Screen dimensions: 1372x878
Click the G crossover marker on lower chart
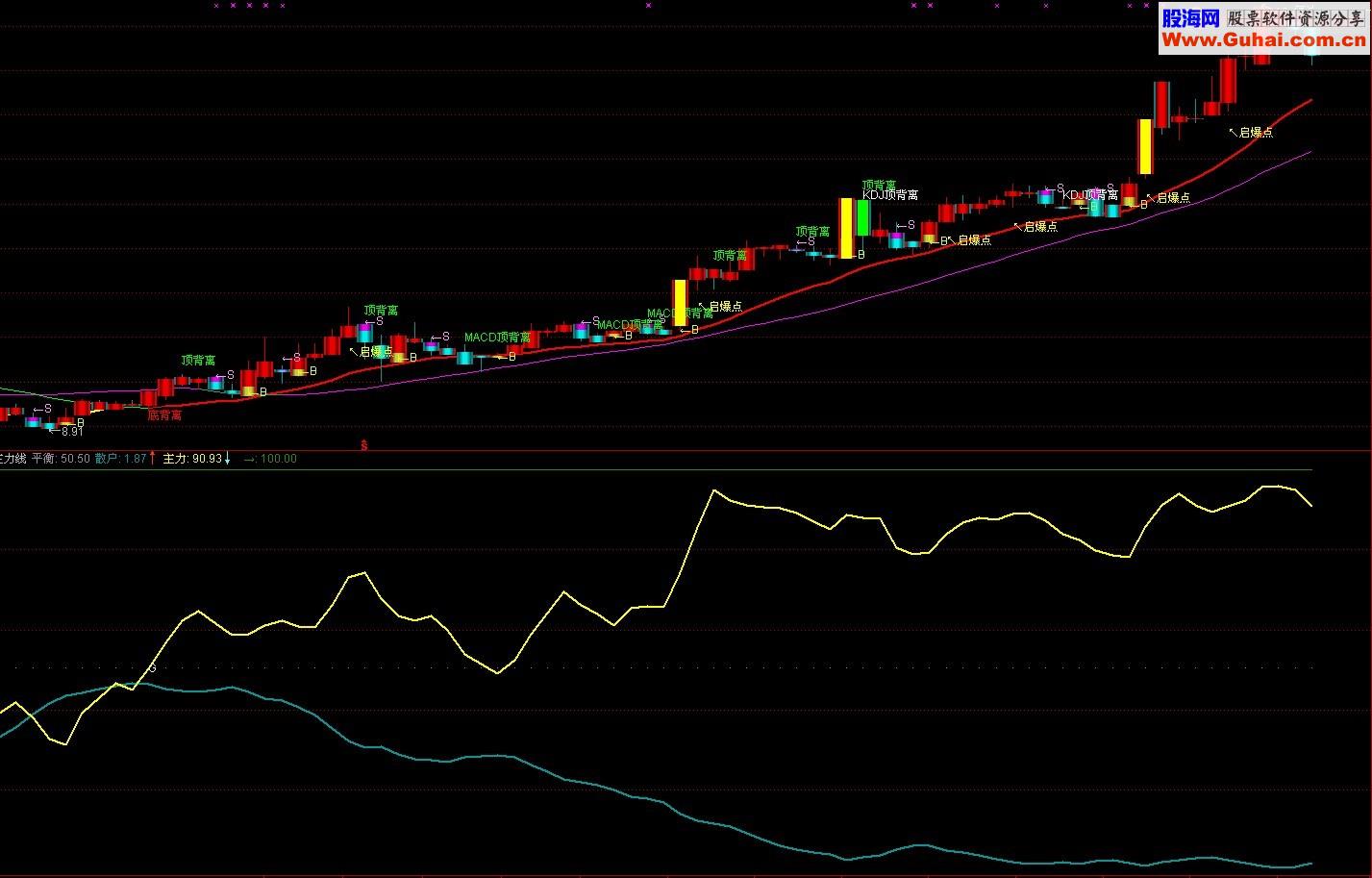tap(152, 666)
